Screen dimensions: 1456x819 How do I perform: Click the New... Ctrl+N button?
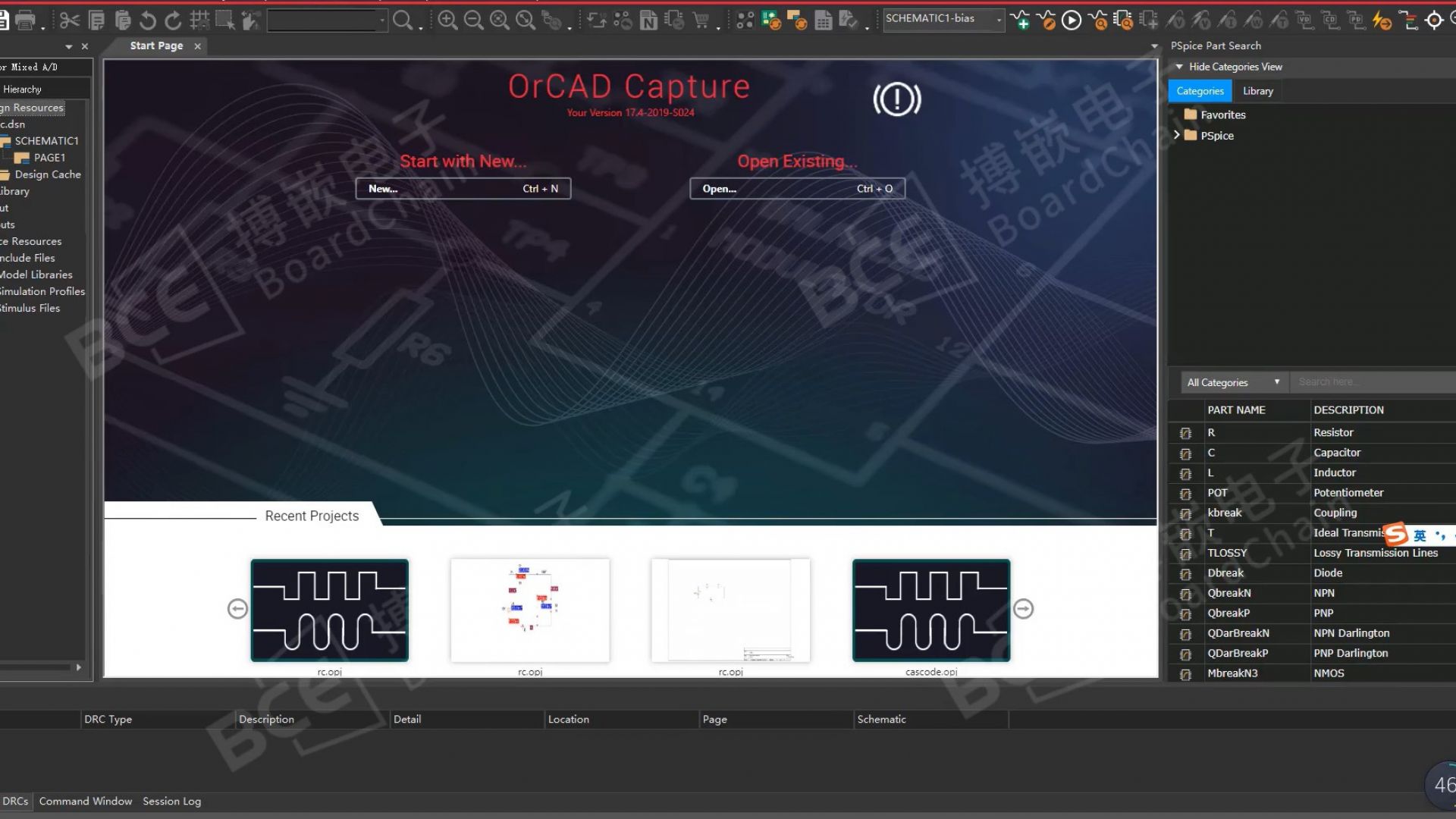[x=463, y=189]
